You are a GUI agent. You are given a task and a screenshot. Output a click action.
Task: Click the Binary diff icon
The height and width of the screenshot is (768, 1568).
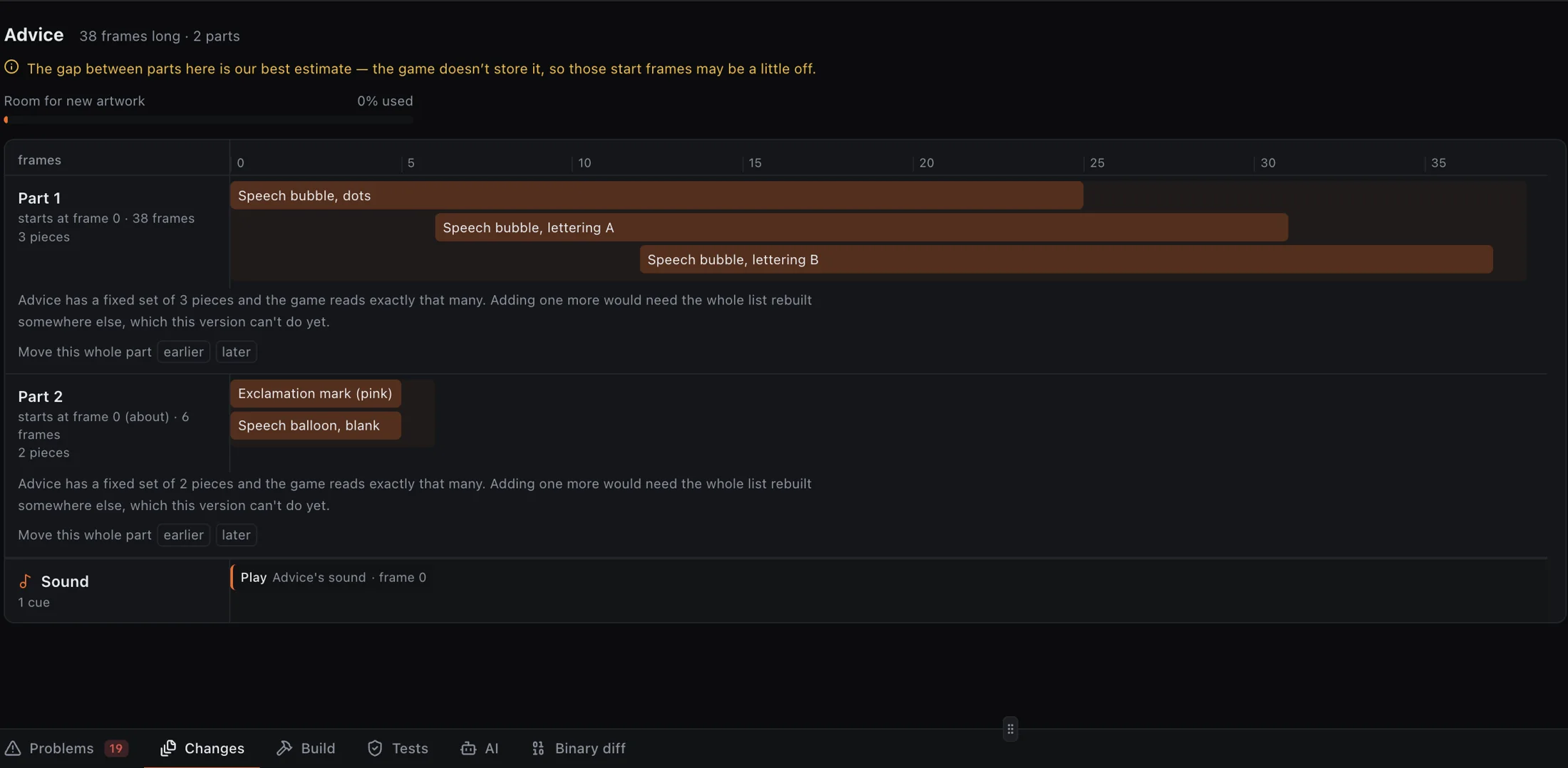[x=538, y=748]
